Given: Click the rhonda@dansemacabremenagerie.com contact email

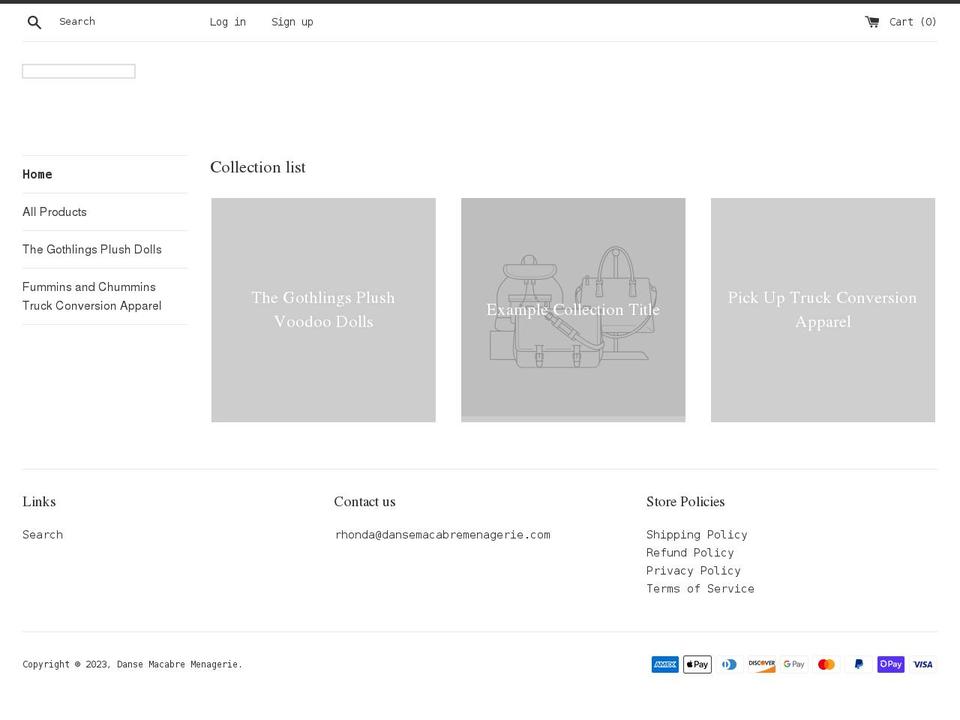Looking at the screenshot, I should 443,534.
